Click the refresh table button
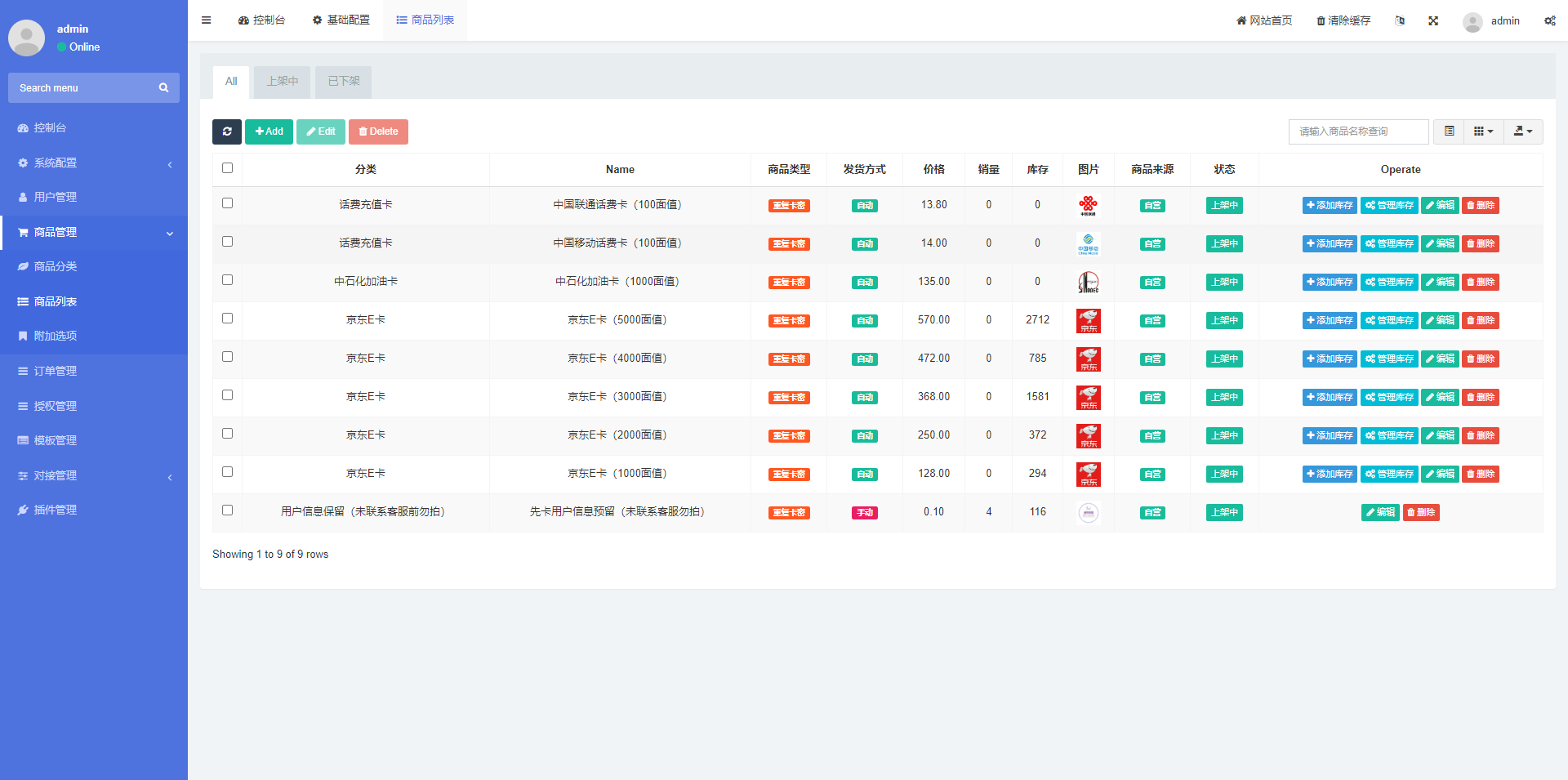The image size is (1568, 780). (227, 131)
